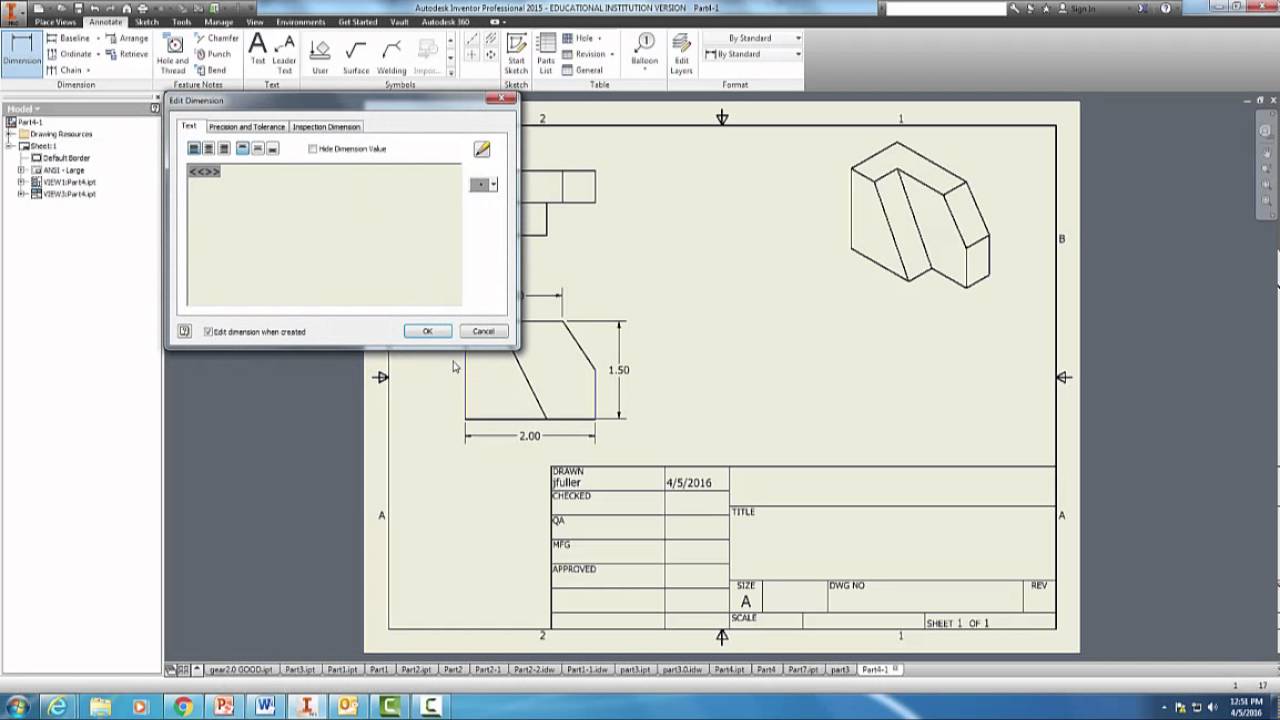Select the center text justification button in the dialog
Screen dimensions: 1280x720
tap(209, 149)
